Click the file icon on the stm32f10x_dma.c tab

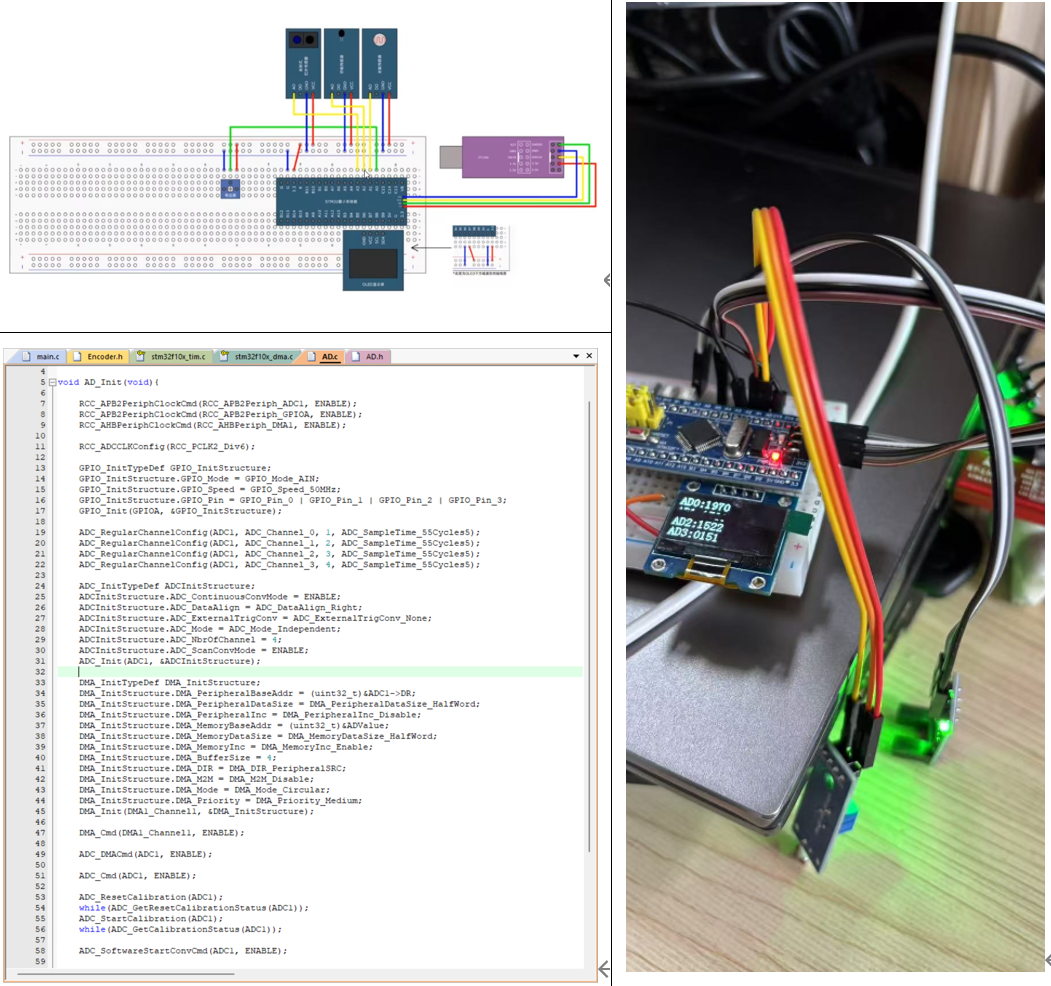coord(224,354)
